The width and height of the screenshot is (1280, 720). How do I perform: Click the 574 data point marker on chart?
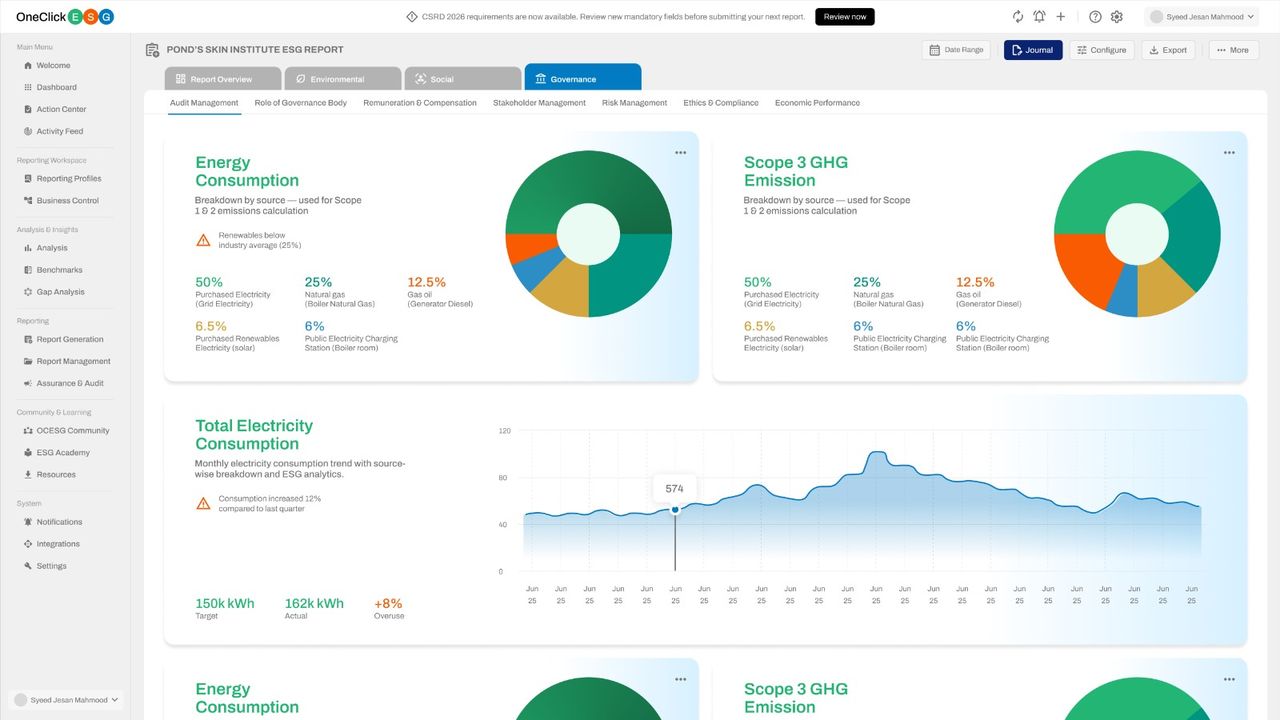click(675, 510)
